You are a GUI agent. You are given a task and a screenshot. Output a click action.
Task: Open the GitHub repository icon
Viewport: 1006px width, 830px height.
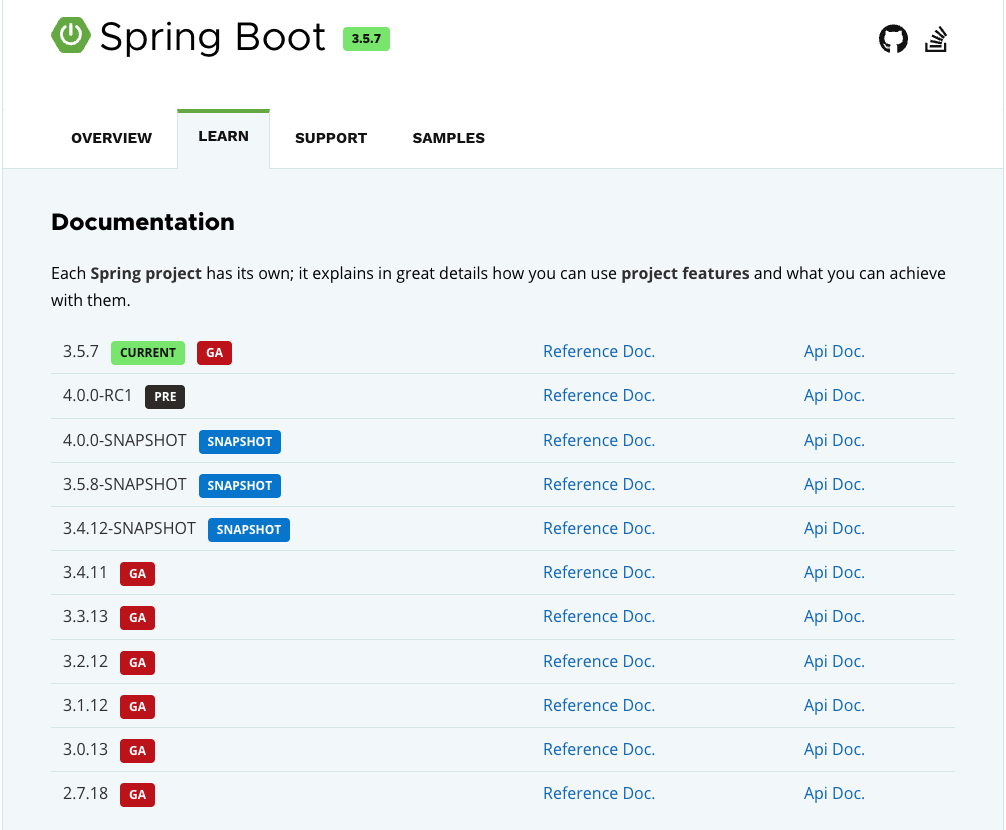tap(893, 39)
